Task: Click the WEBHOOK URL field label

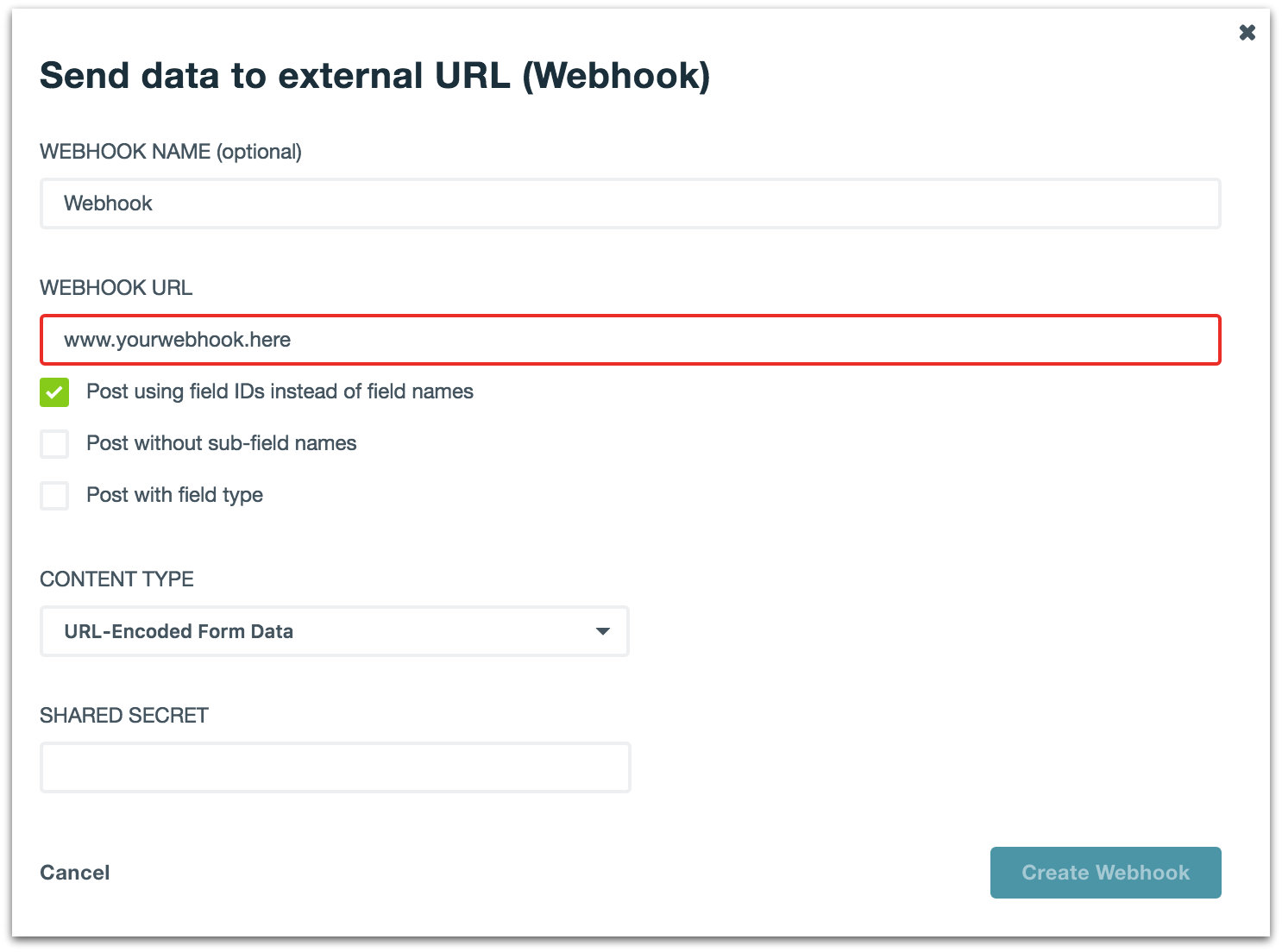Action: coord(116,288)
